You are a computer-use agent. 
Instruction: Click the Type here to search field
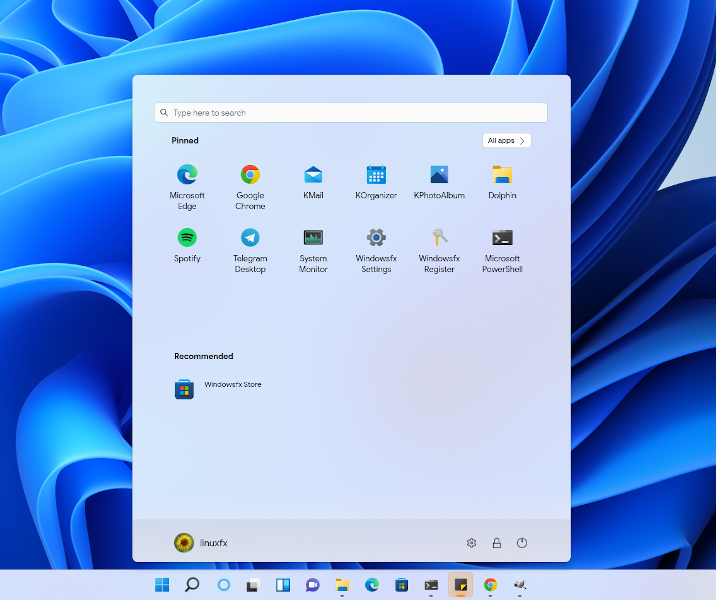pyautogui.click(x=350, y=113)
